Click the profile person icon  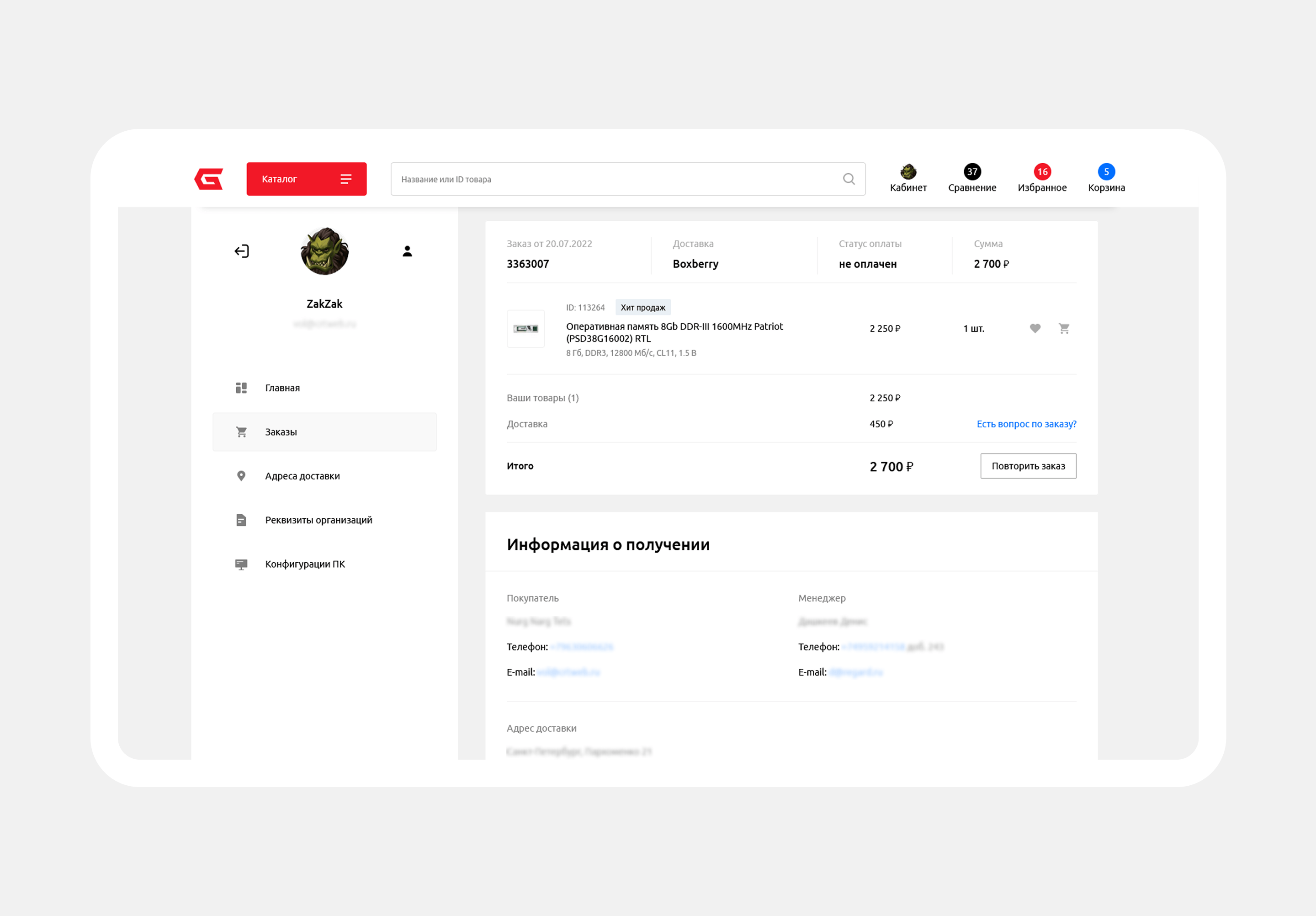[x=407, y=251]
